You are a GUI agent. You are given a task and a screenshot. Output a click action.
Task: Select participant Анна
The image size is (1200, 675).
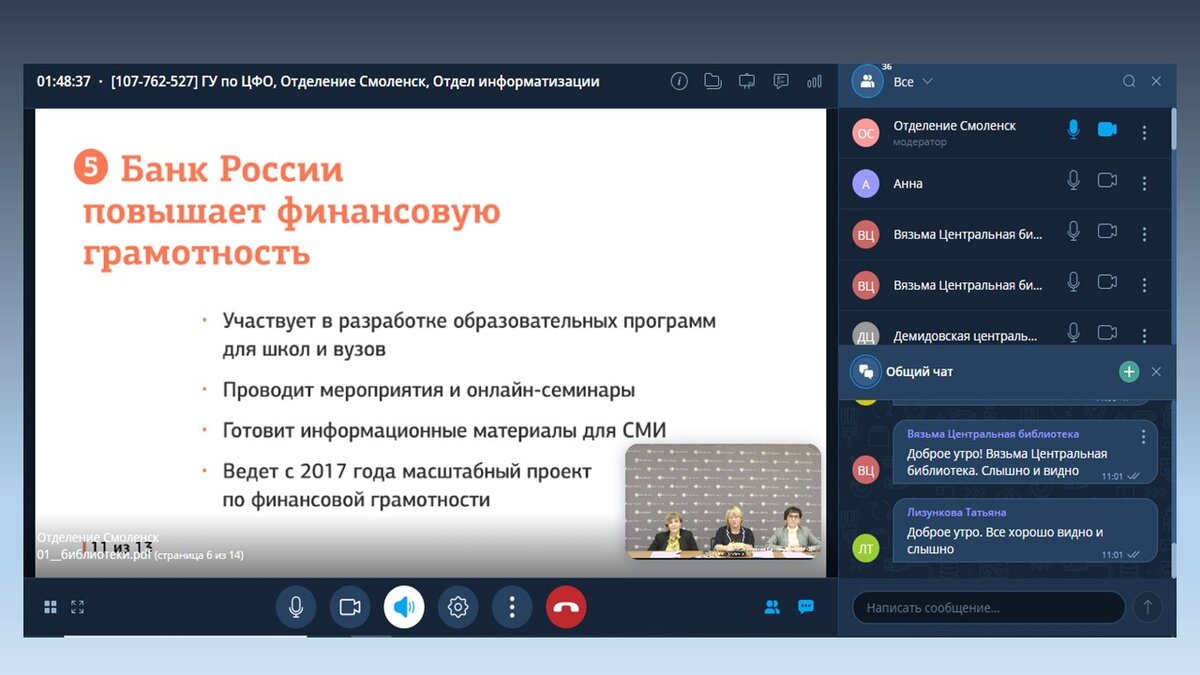[1005, 183]
